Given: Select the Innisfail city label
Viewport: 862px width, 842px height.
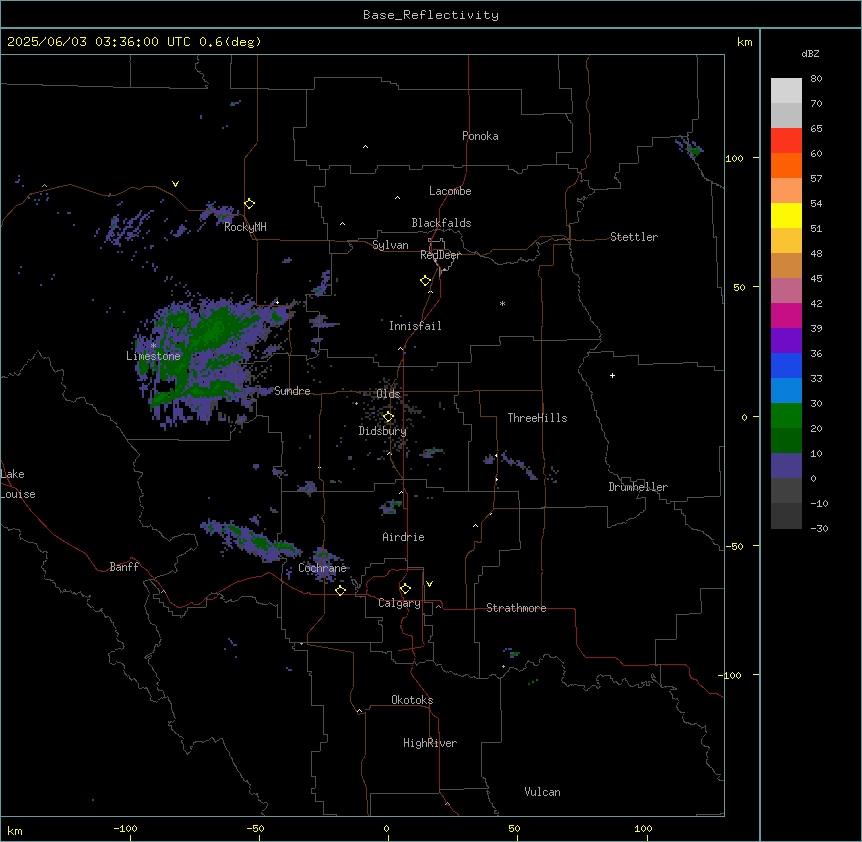Looking at the screenshot, I should 415,326.
